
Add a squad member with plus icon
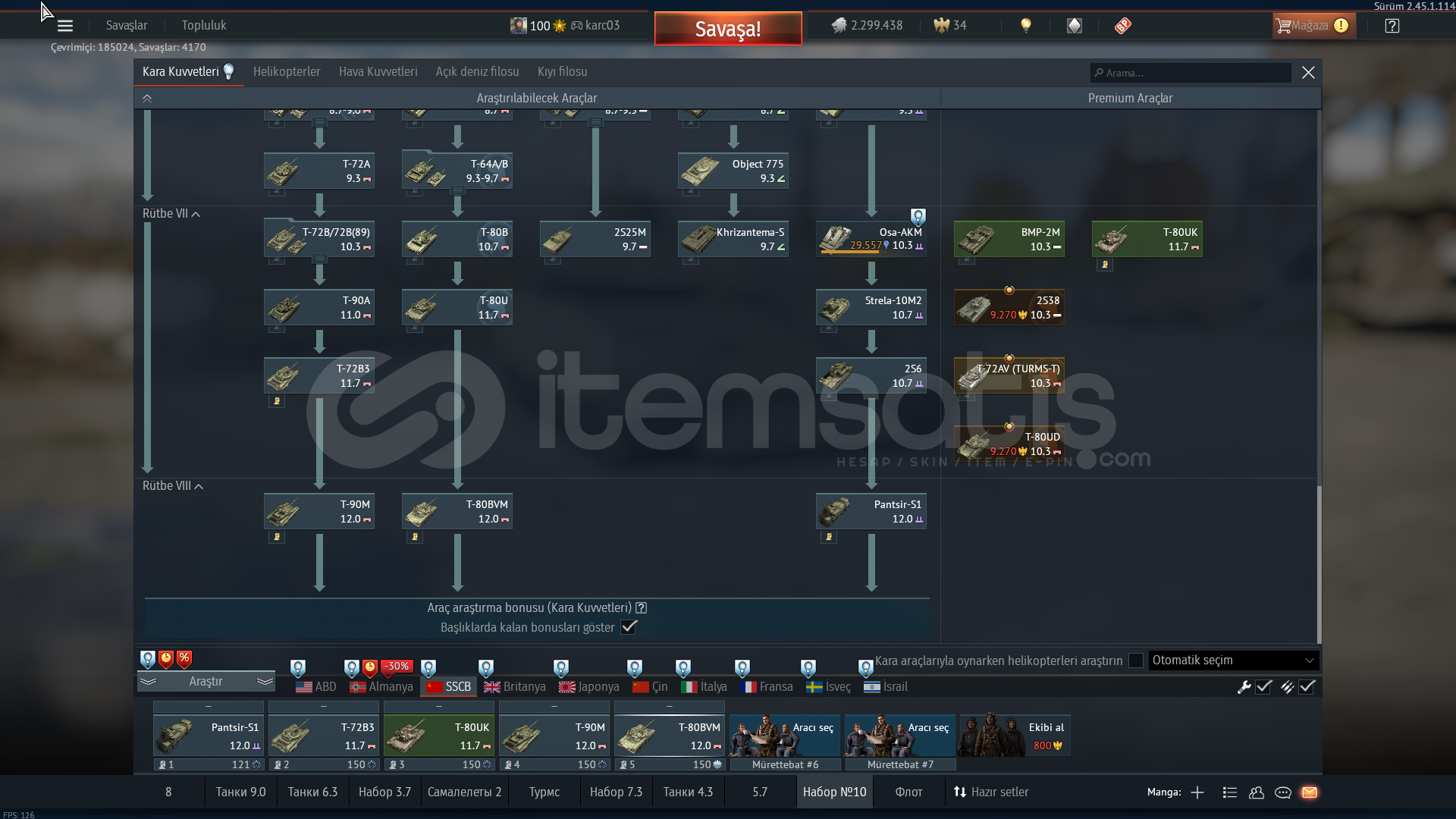pyautogui.click(x=1197, y=792)
